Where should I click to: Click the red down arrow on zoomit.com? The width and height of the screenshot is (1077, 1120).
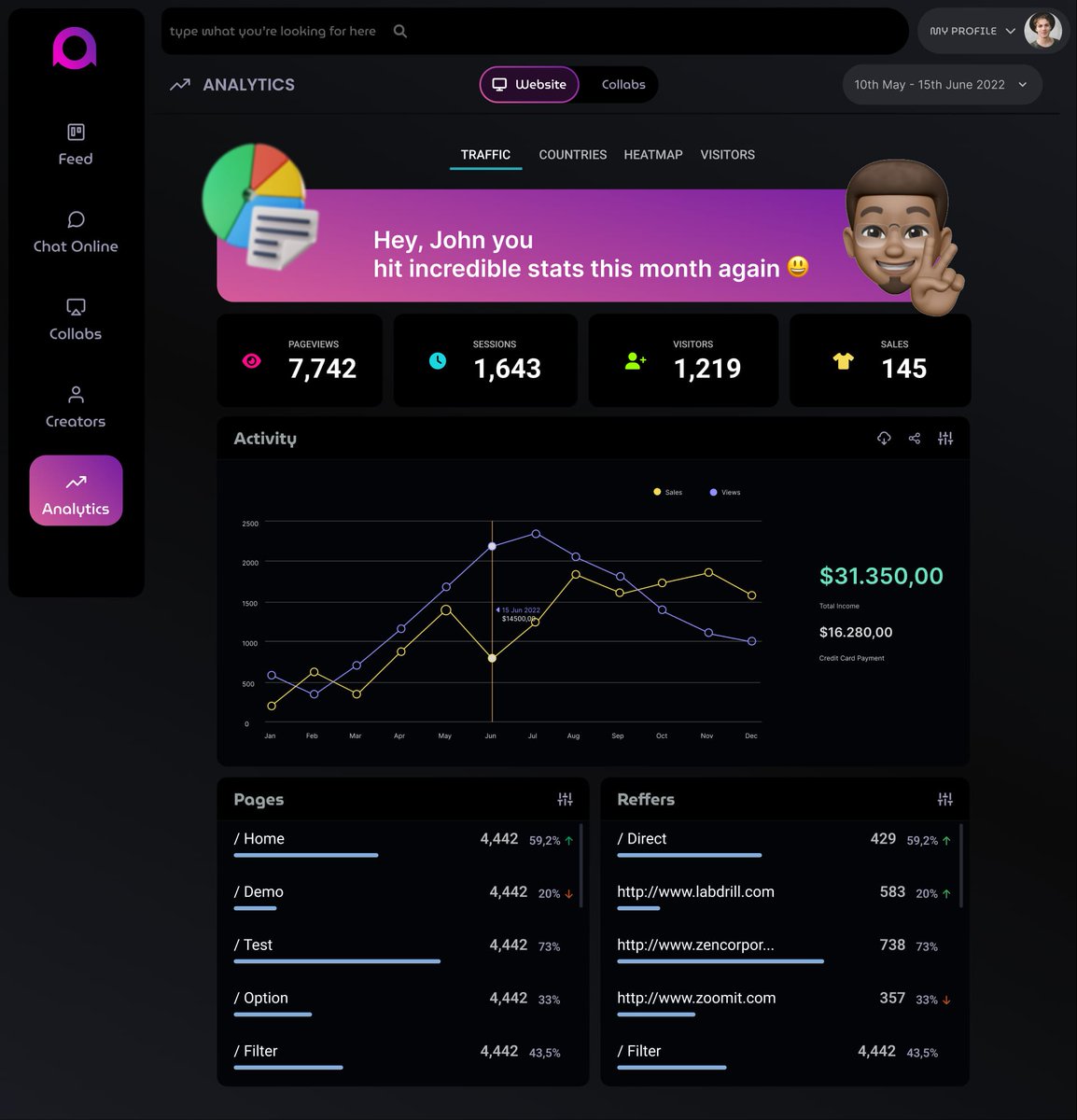(x=946, y=1000)
